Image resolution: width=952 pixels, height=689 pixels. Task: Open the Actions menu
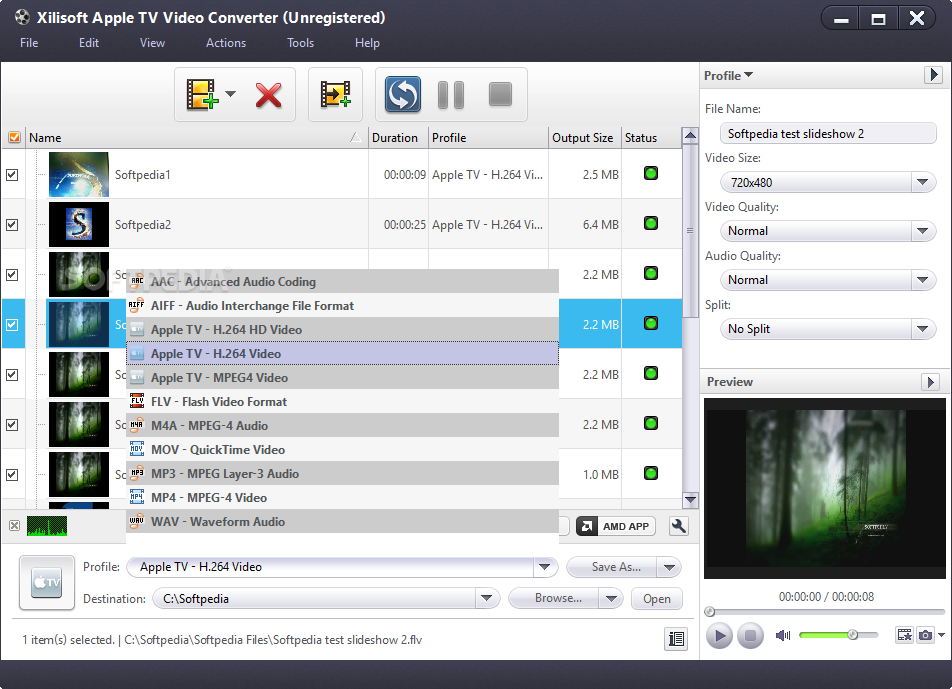[x=226, y=43]
